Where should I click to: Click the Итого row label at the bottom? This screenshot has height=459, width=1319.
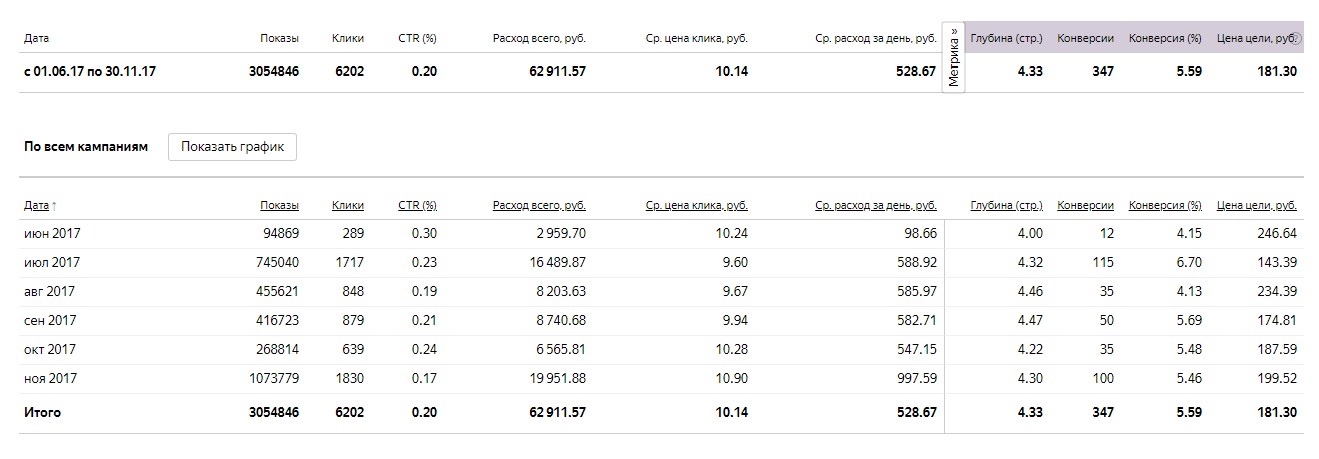(x=43, y=412)
